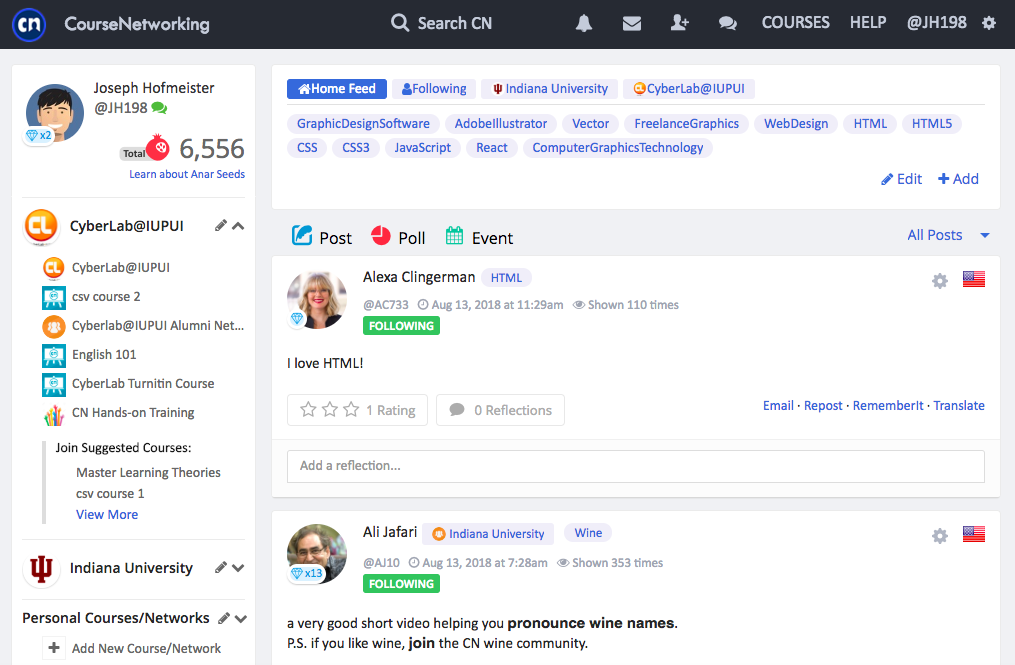Click Learn about Anar Seeds link
This screenshot has width=1015, height=665.
187,174
